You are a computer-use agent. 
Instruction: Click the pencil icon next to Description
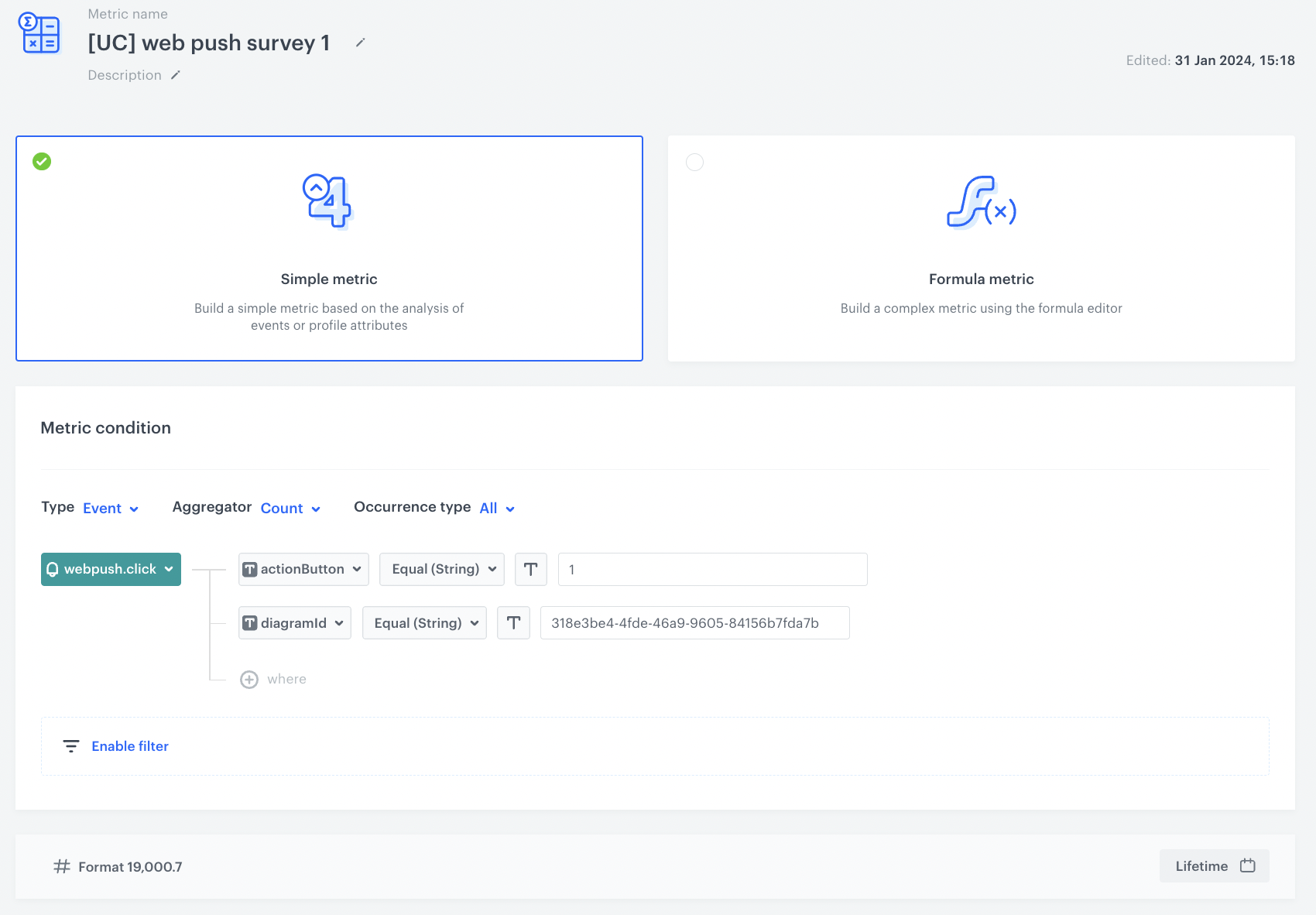coord(176,75)
